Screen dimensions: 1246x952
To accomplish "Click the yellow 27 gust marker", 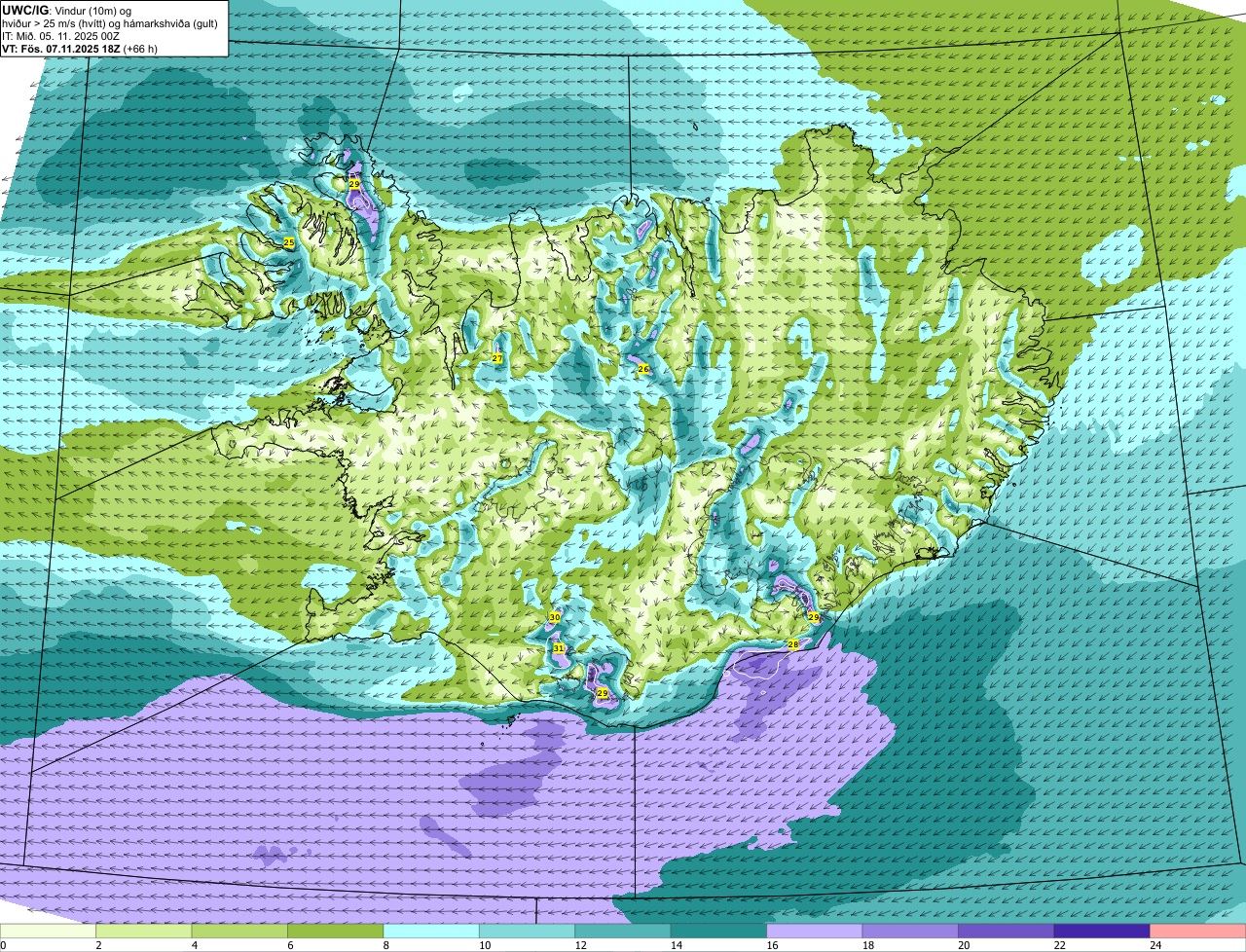I will click(497, 358).
